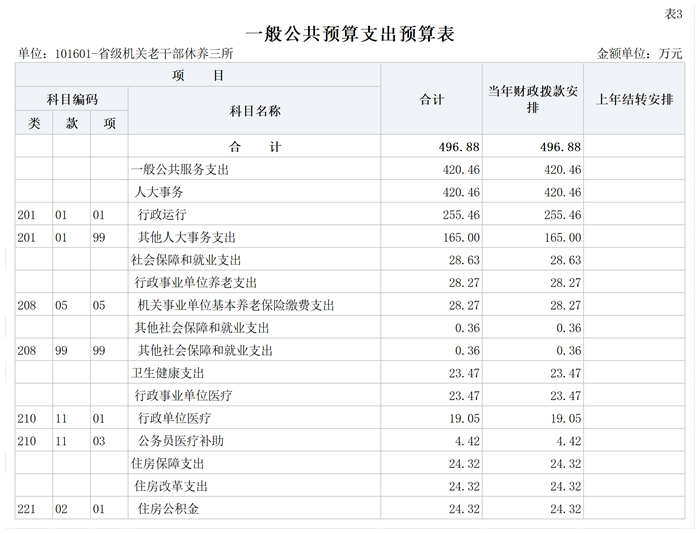Select the 上年结转安排 column header
Image resolution: width=700 pixels, height=534 pixels.
[x=634, y=99]
